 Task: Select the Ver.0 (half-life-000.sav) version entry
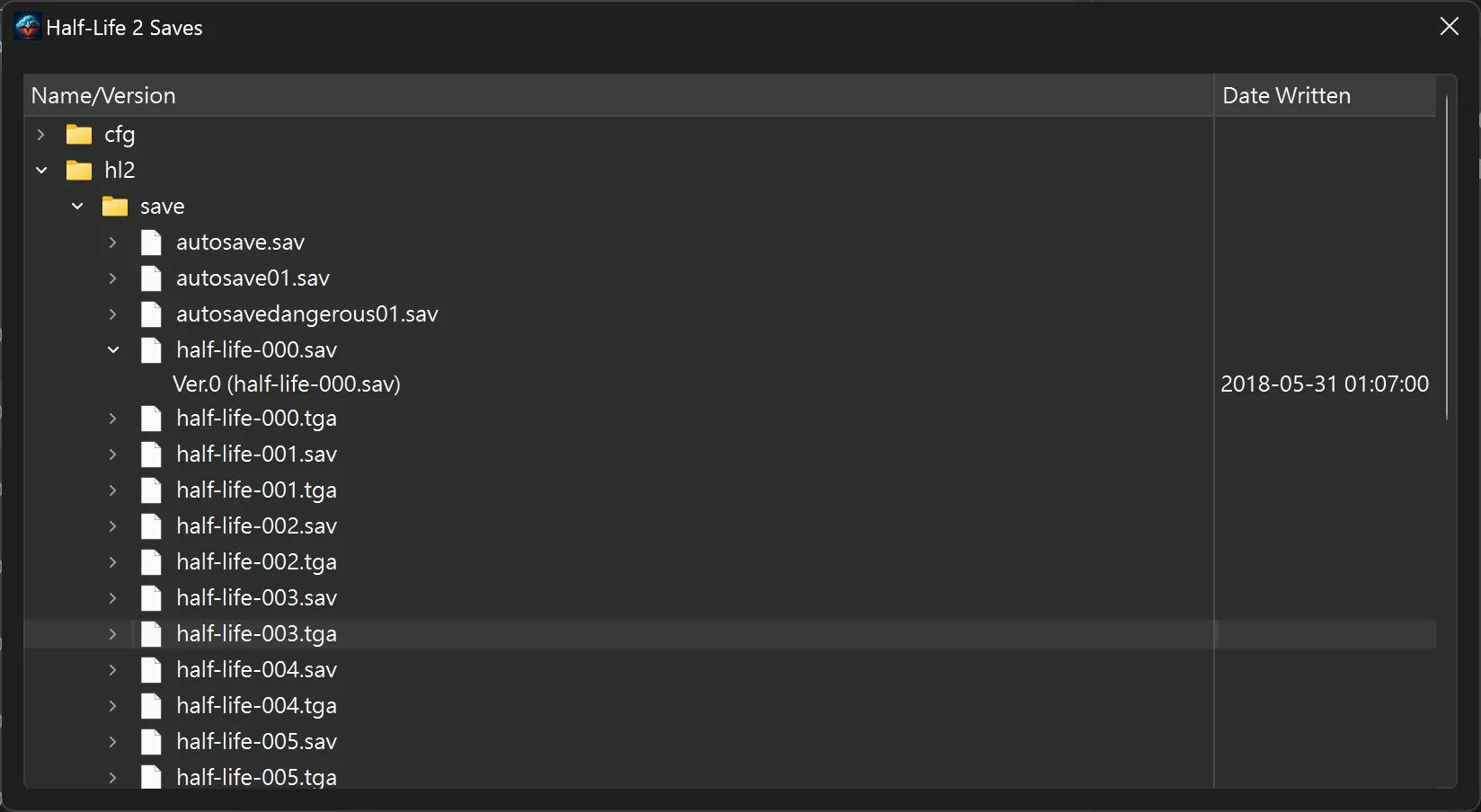287,384
